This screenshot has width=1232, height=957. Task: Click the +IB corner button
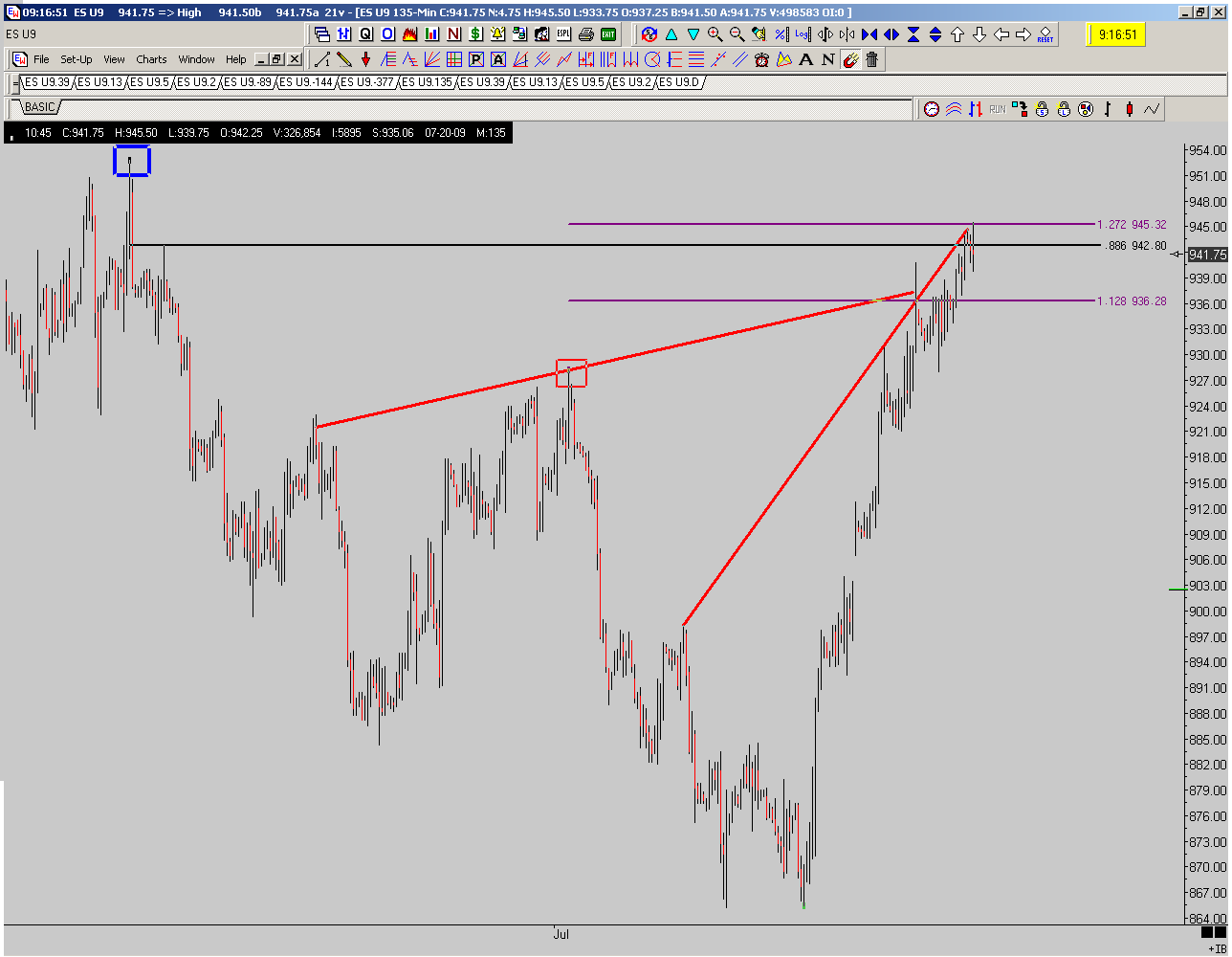pos(1218,947)
